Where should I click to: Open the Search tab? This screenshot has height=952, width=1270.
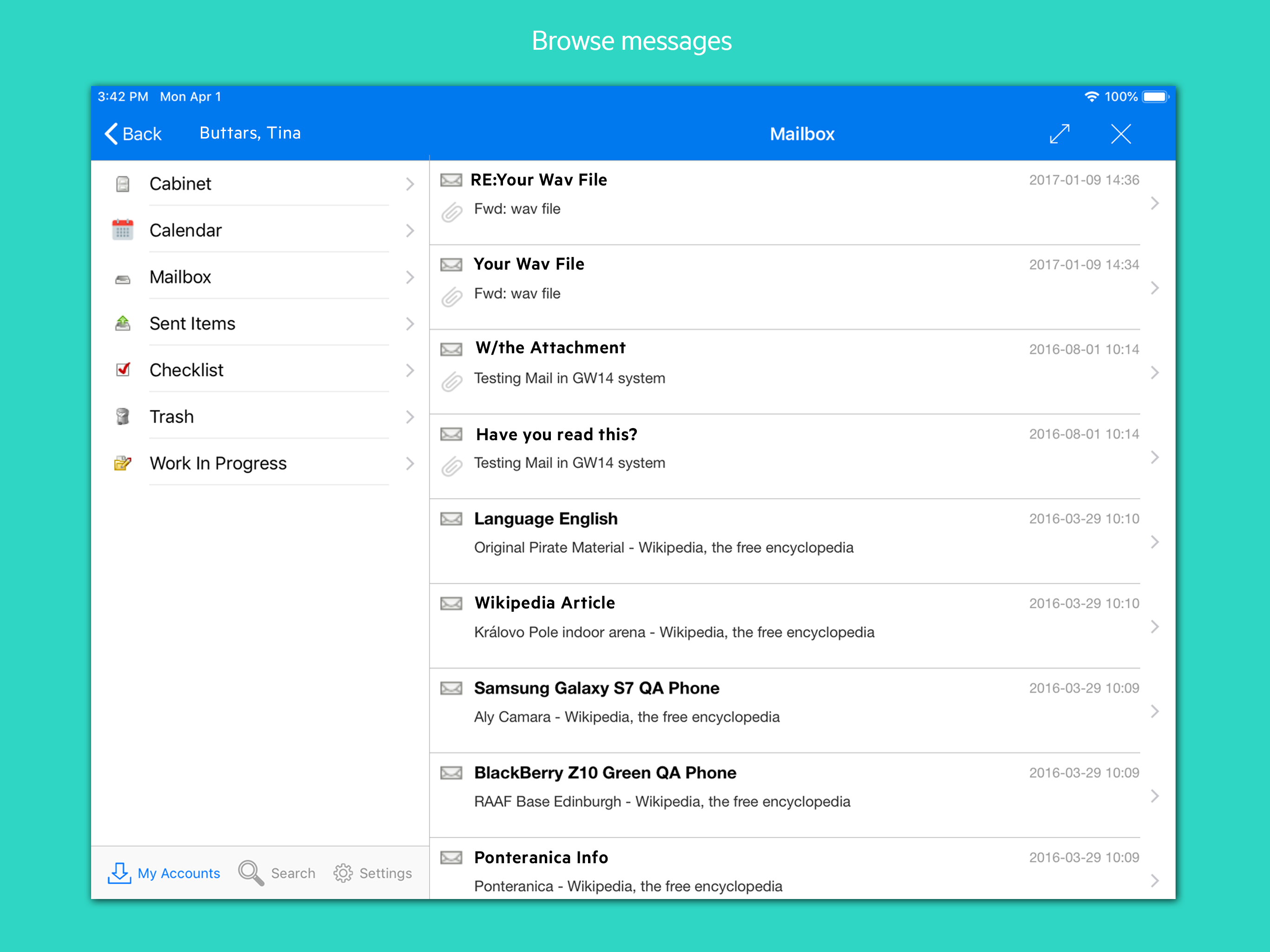click(278, 873)
